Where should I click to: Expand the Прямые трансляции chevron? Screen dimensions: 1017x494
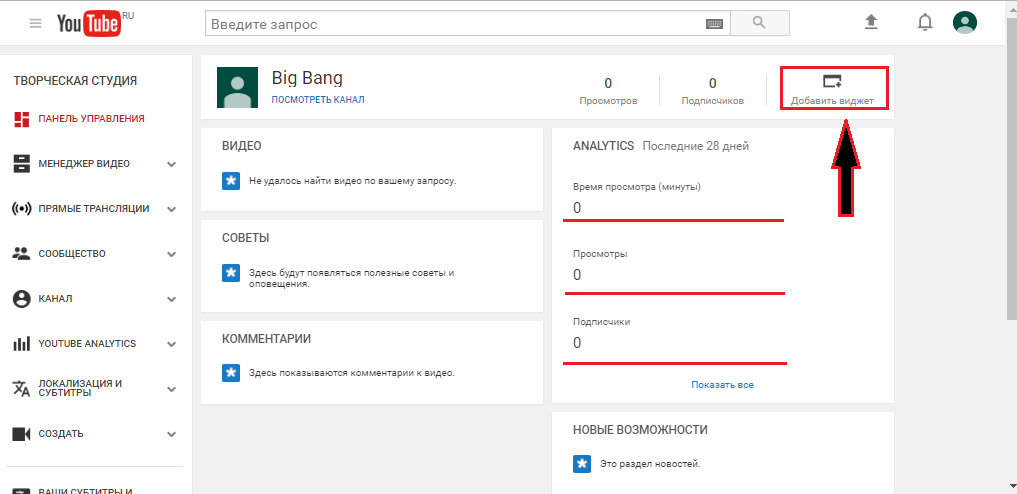(x=171, y=209)
